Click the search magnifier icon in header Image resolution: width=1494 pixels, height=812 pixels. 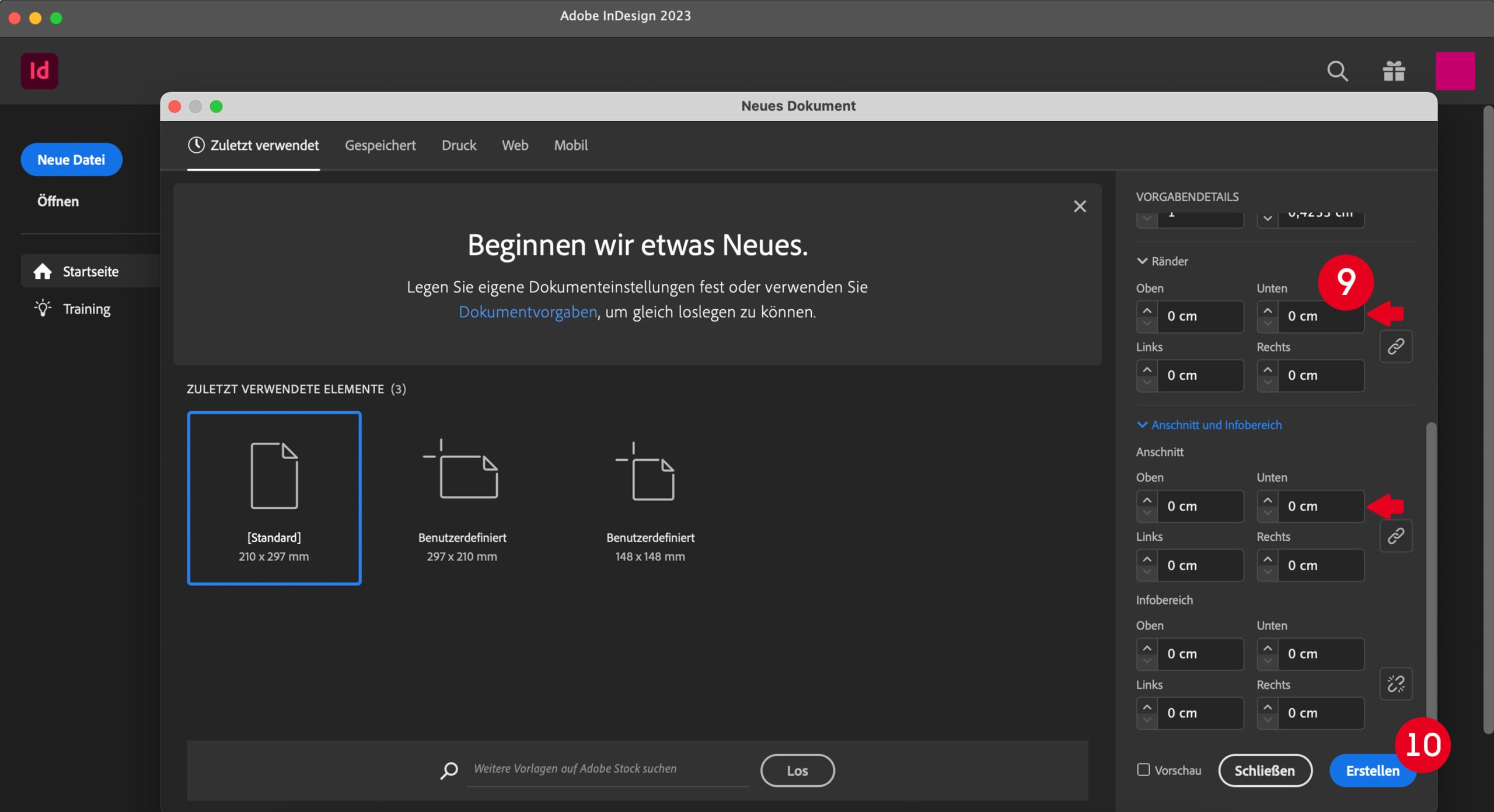point(1337,71)
